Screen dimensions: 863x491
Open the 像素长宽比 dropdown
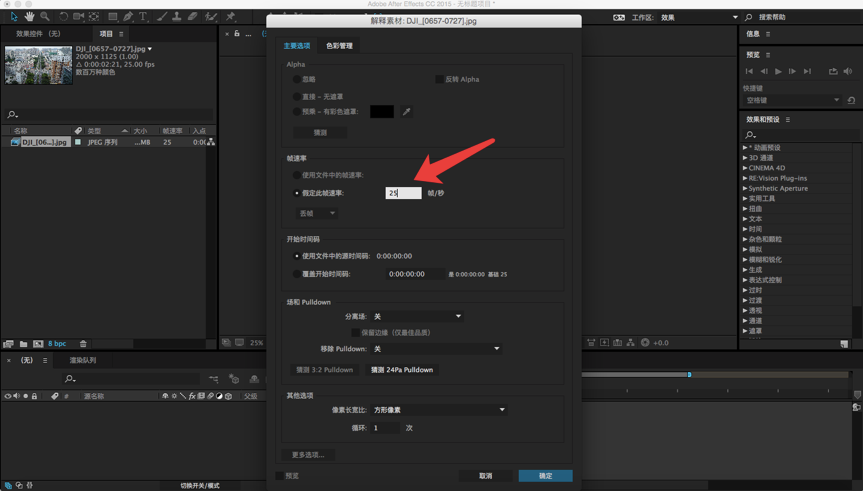[x=438, y=410]
